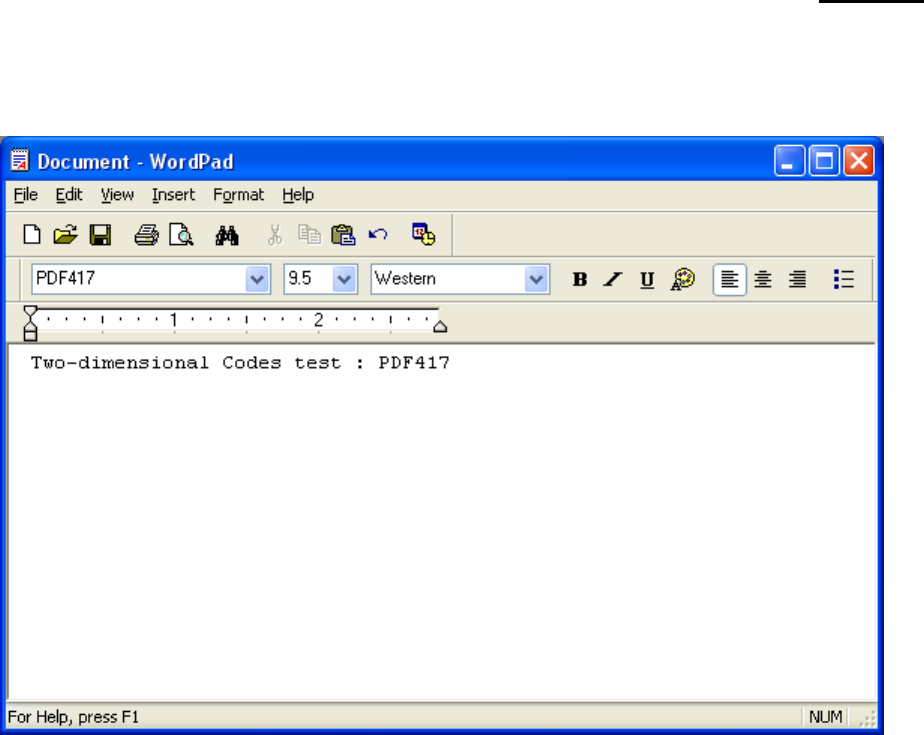This screenshot has height=735, width=924.
Task: Open the Edit menu
Action: 68,195
